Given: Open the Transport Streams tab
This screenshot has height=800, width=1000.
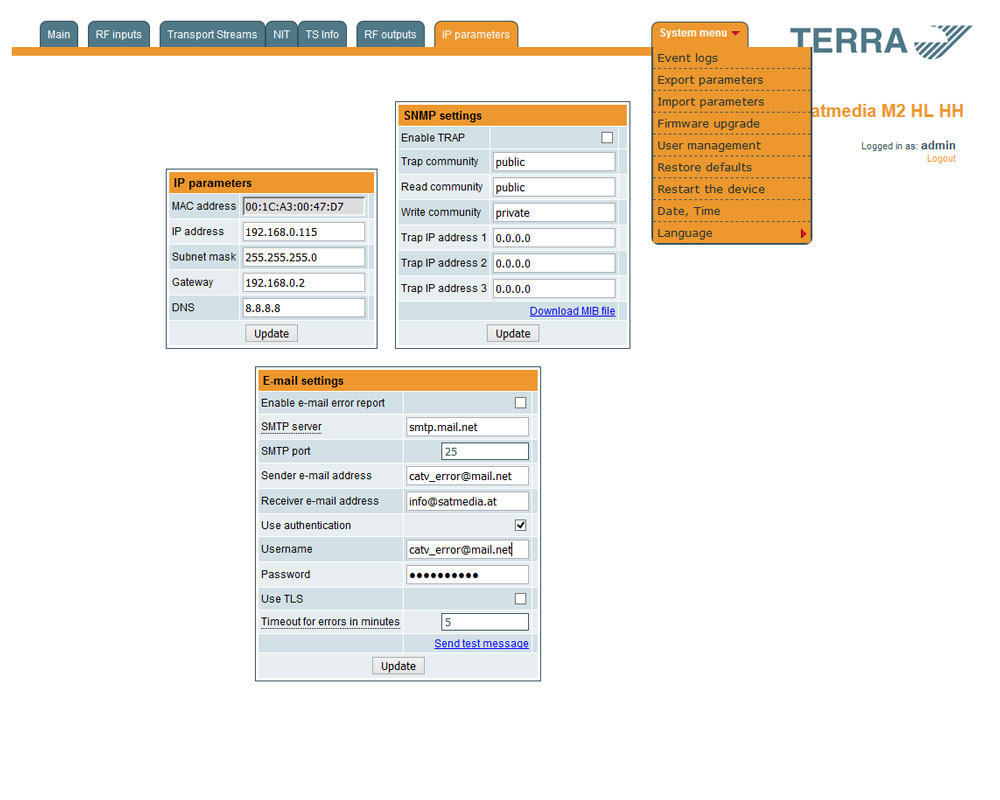Looking at the screenshot, I should coord(212,35).
